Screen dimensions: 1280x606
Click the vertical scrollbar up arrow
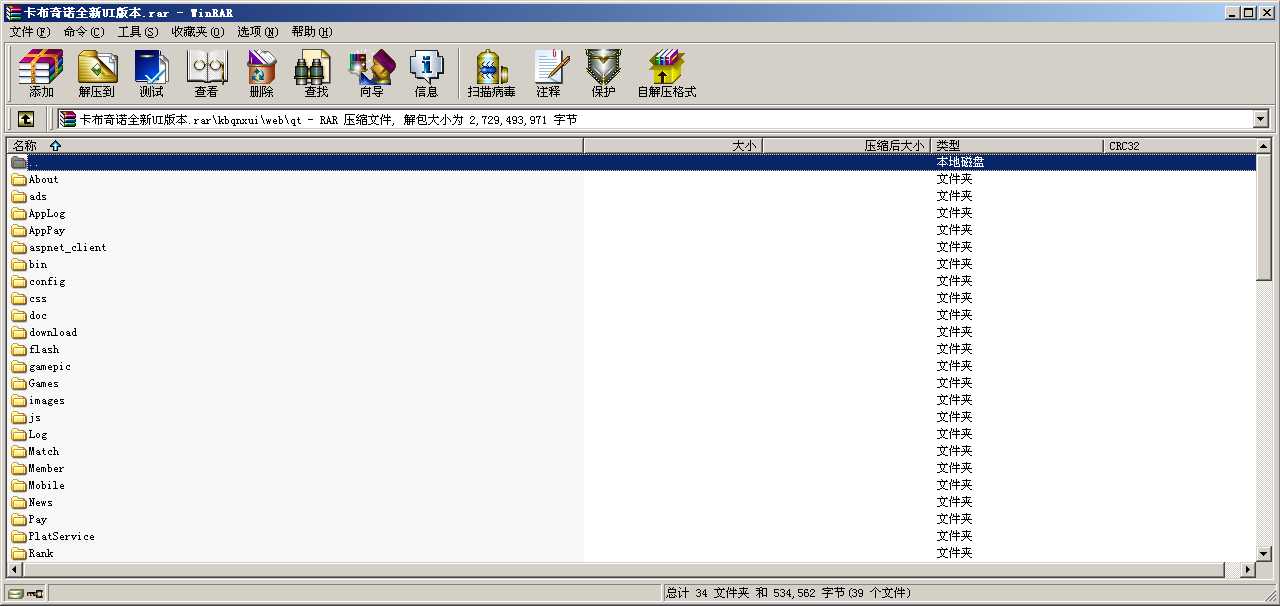[x=1264, y=146]
